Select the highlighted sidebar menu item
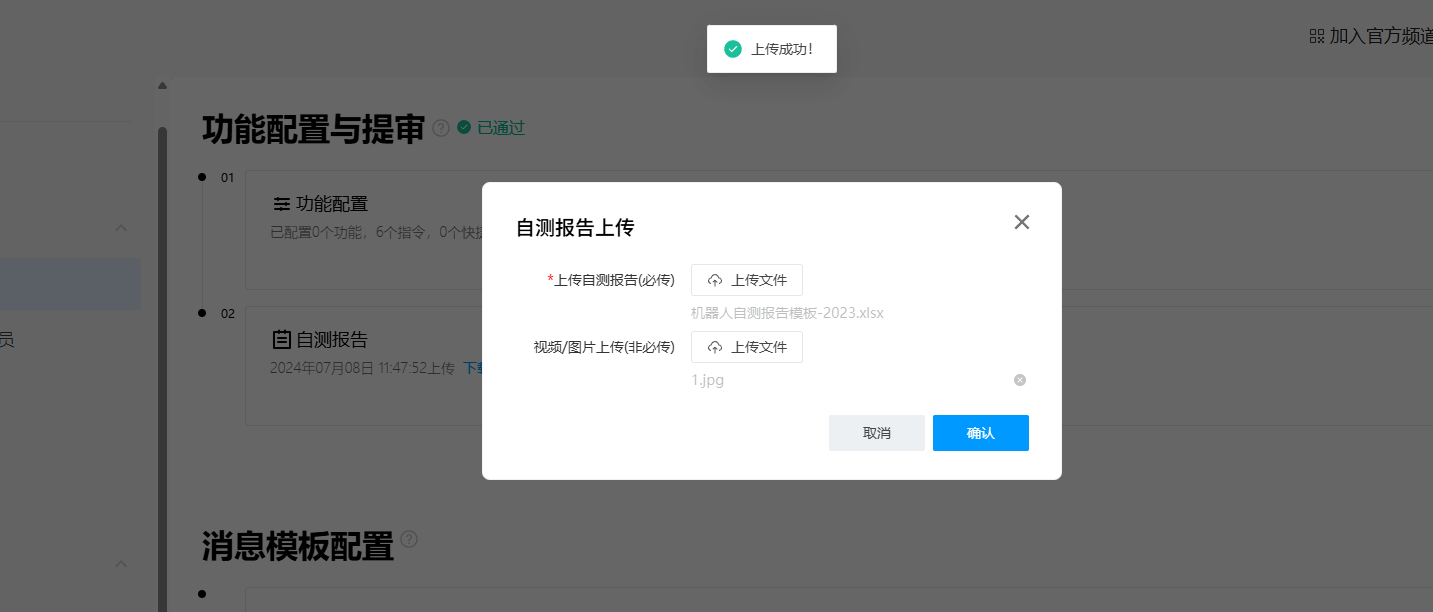This screenshot has width=1433, height=612. [x=70, y=284]
